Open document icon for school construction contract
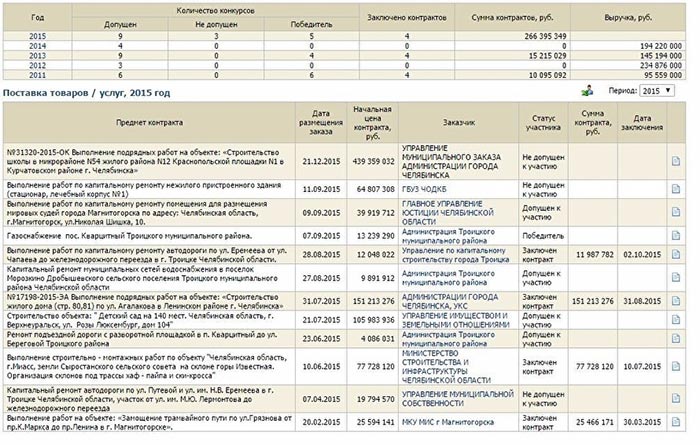 pyautogui.click(x=676, y=161)
